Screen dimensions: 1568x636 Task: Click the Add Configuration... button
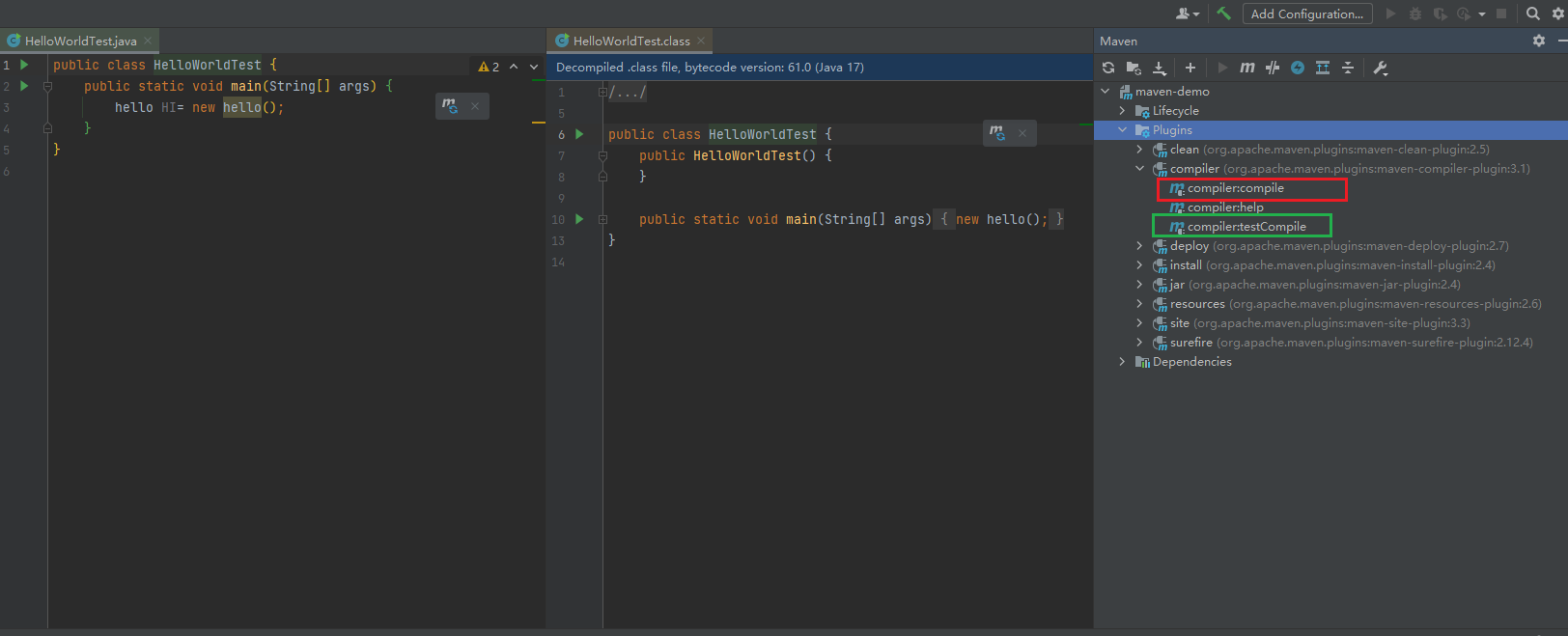tap(1307, 14)
